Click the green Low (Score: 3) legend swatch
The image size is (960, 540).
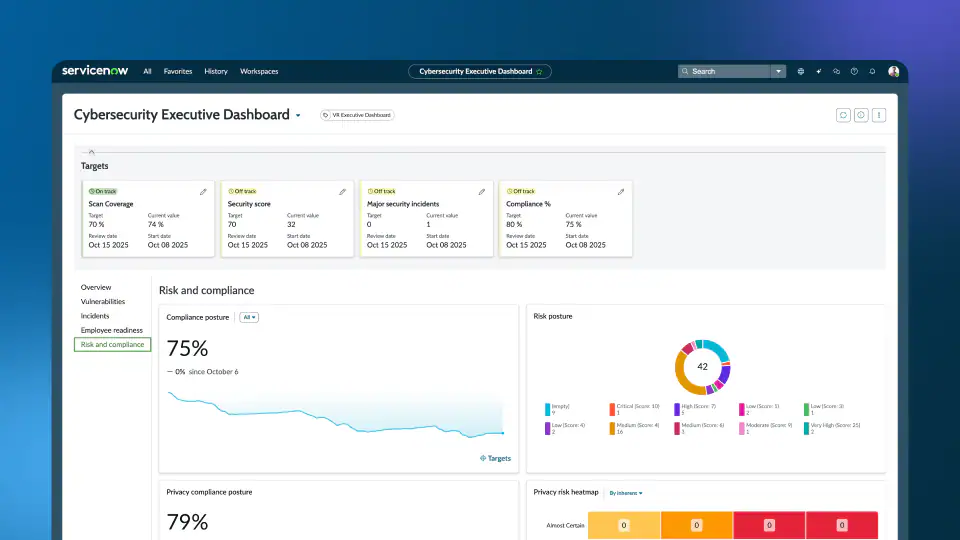pos(806,410)
